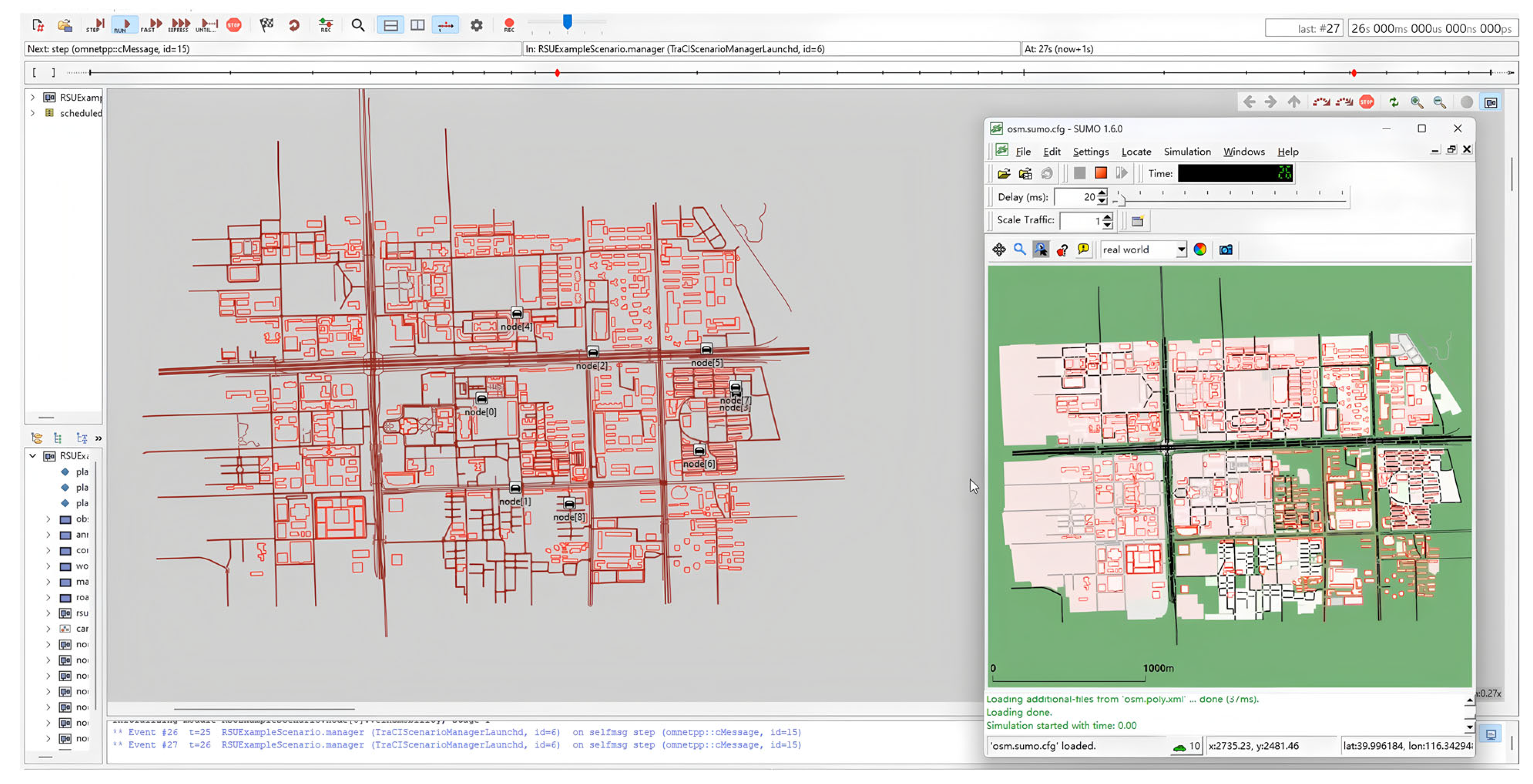Open the Locate menu in SUMO
The height and width of the screenshot is (784, 1533).
click(1136, 152)
